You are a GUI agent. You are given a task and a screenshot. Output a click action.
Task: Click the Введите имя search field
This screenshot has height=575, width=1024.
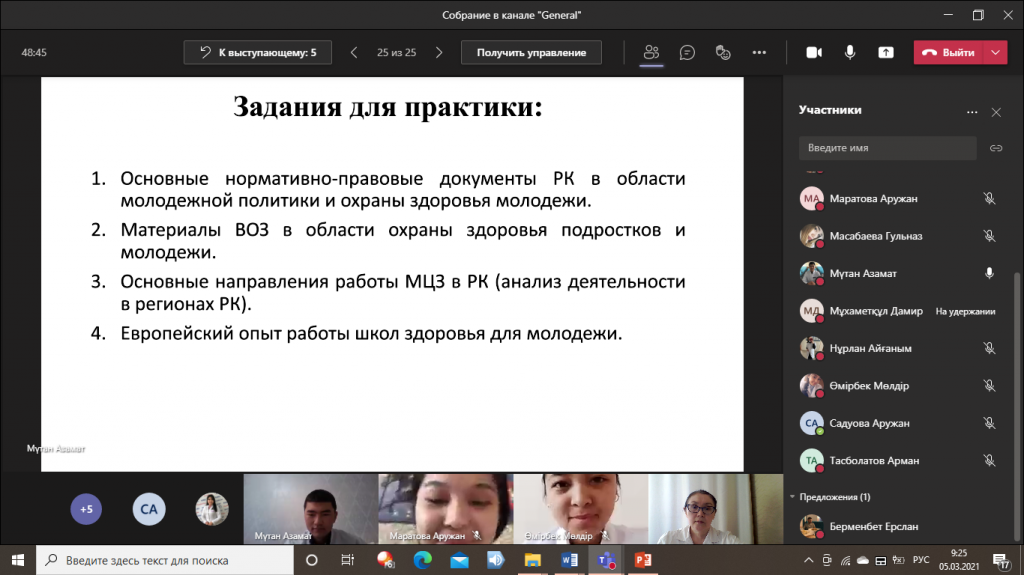click(887, 148)
